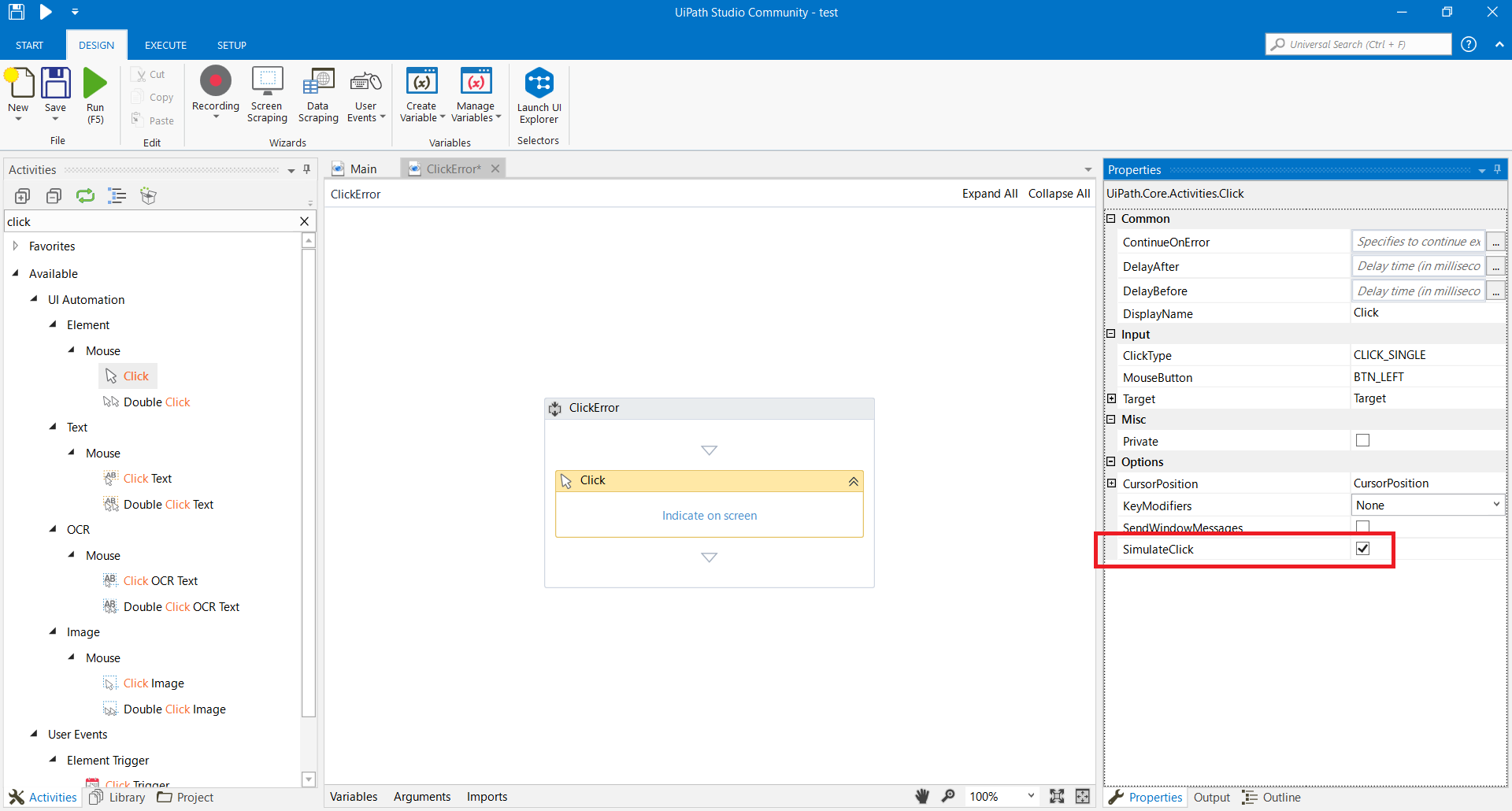Open the Variables panel

pos(354,797)
